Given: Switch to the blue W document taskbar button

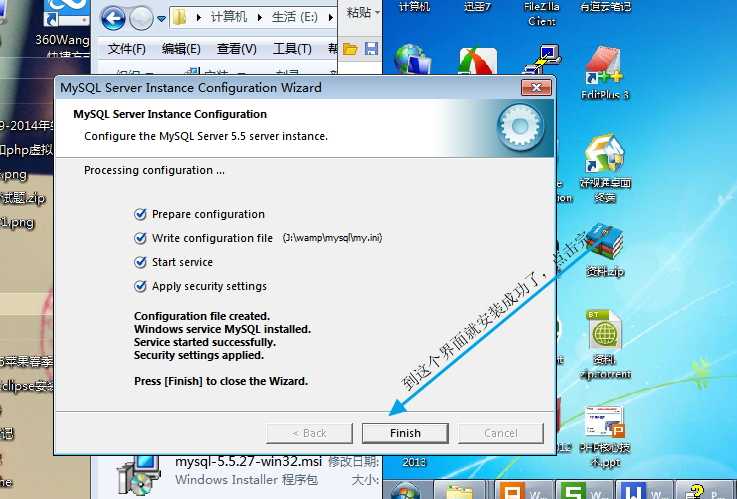Looking at the screenshot, I should tap(645, 490).
